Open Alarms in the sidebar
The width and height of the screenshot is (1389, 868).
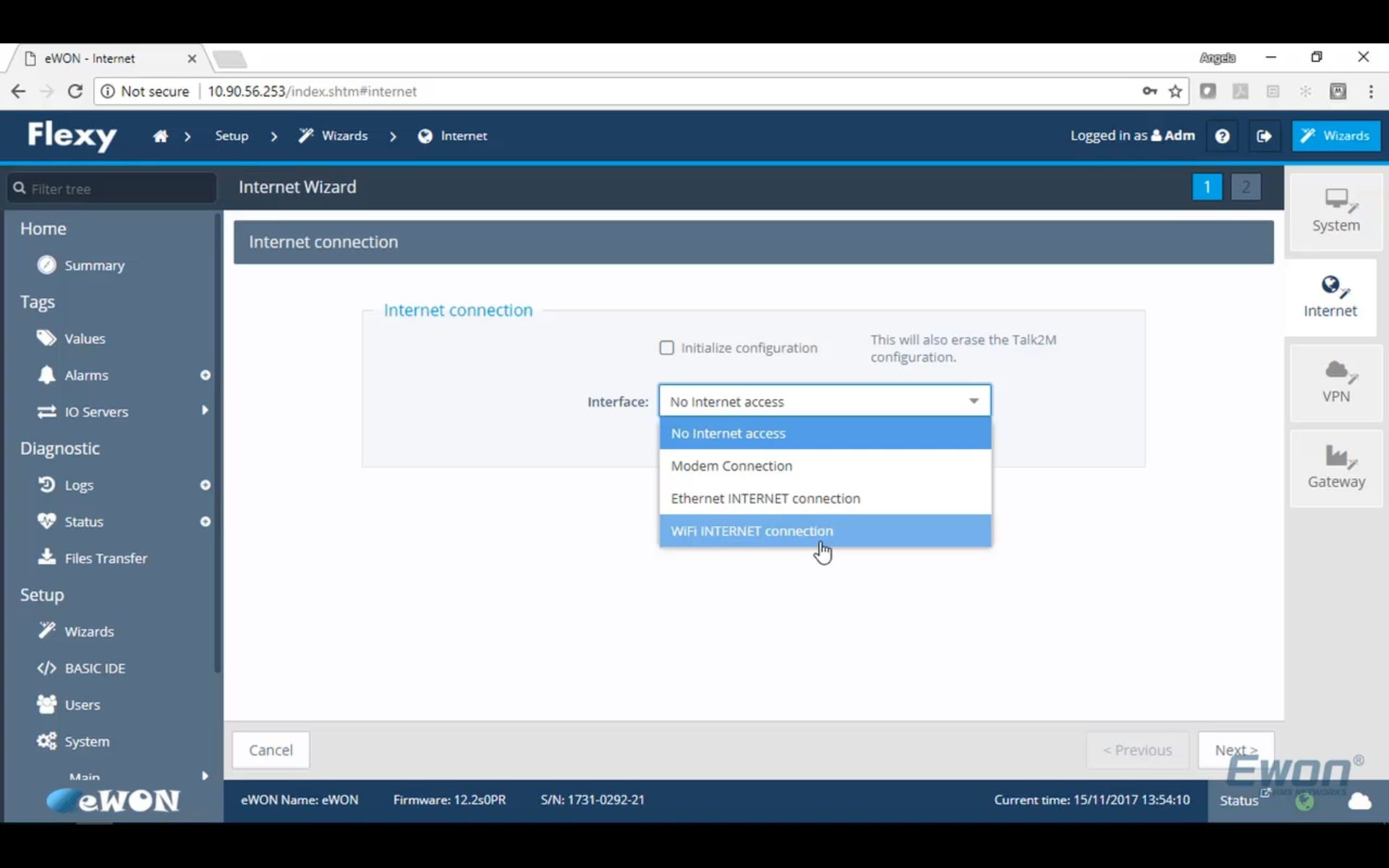(86, 375)
